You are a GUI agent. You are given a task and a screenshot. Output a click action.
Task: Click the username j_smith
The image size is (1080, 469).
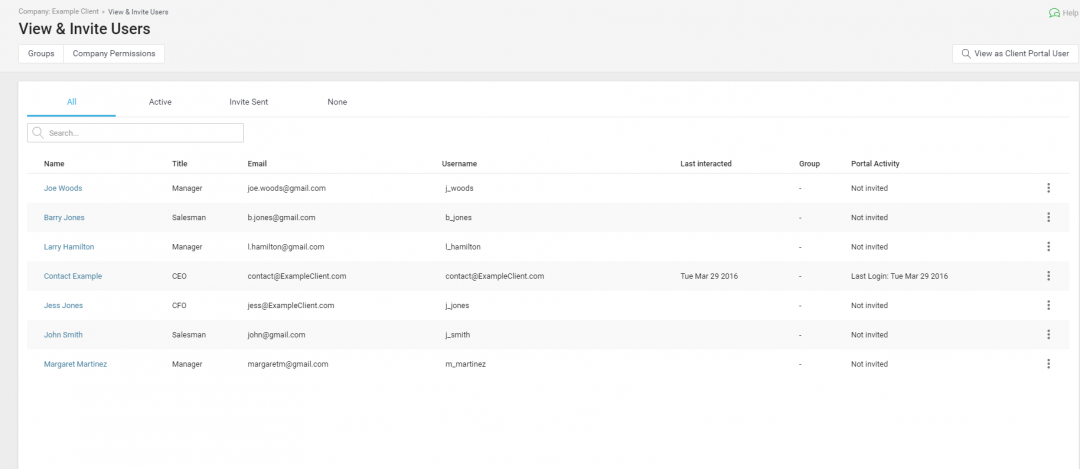458,334
